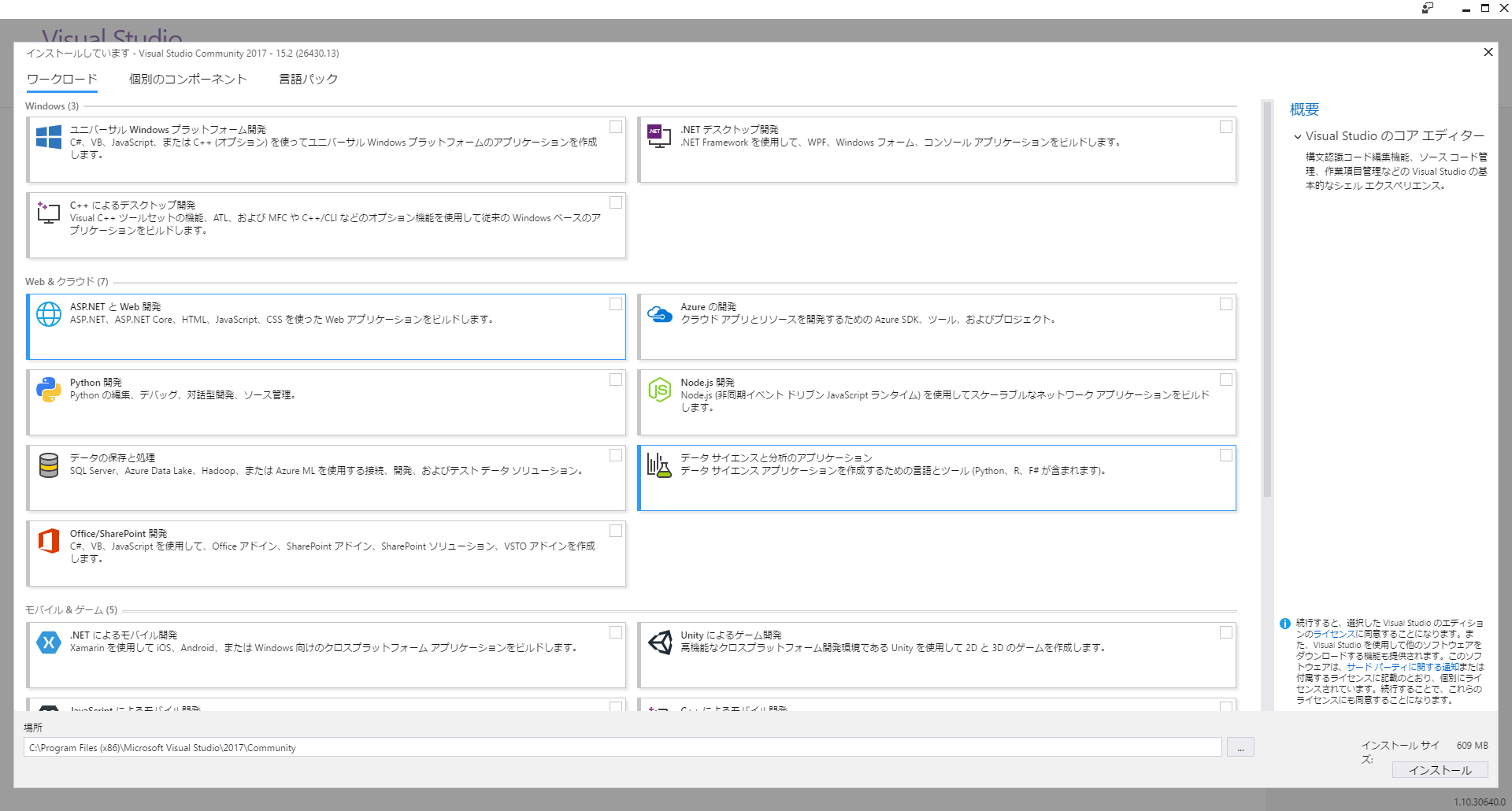Click the Windows (3) section header
Image resolution: width=1512 pixels, height=811 pixels.
(x=52, y=106)
